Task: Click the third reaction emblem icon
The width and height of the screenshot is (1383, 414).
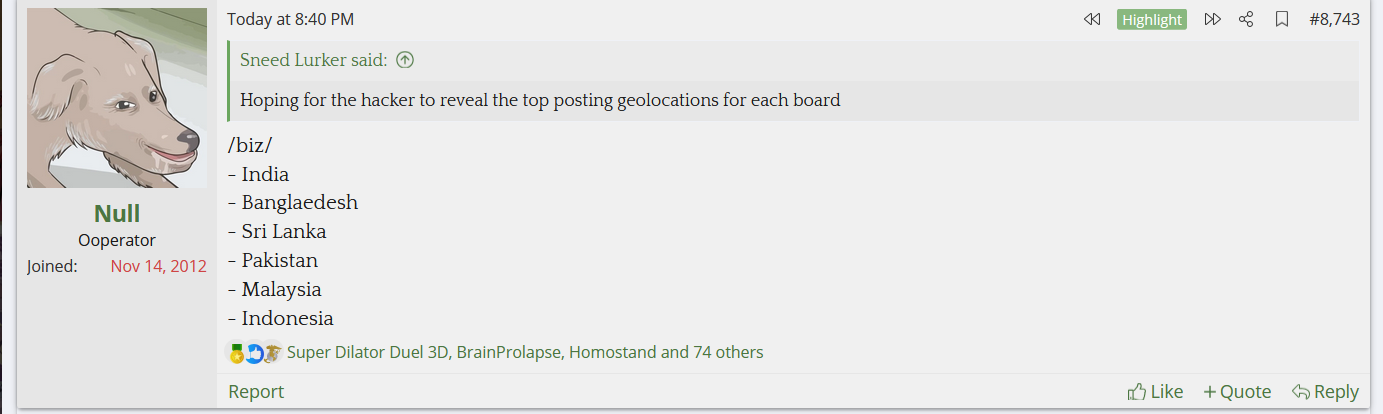Action: [271, 353]
